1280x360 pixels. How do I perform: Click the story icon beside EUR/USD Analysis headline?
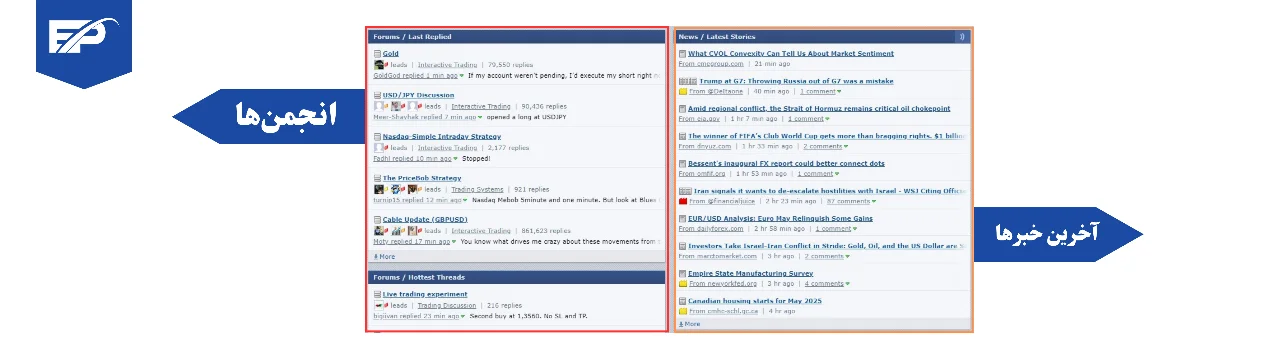(x=682, y=218)
